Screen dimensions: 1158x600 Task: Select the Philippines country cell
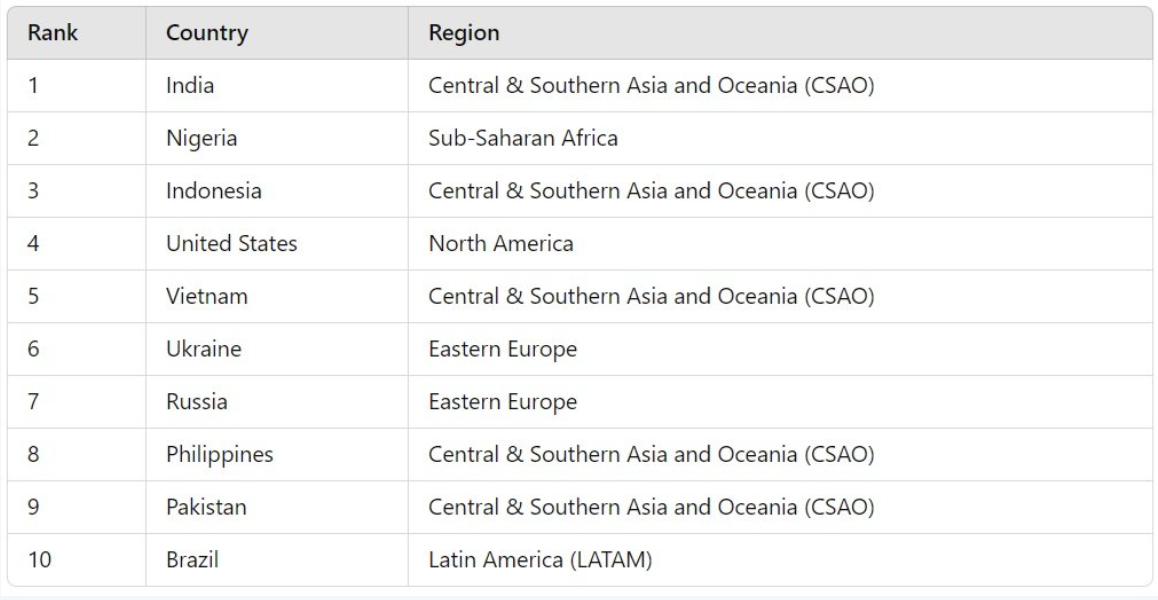coord(220,455)
